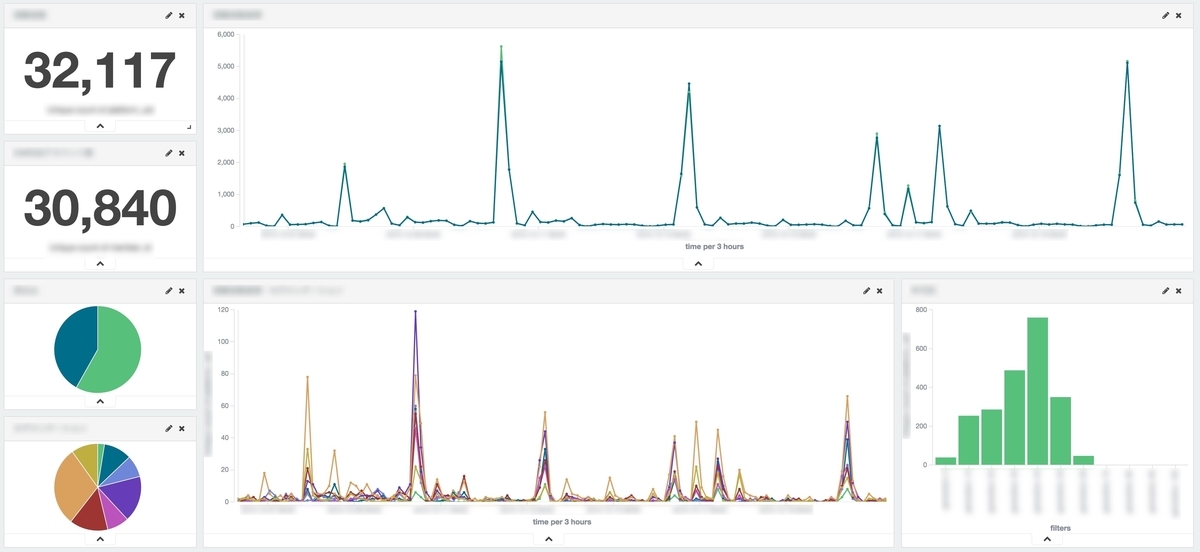Expand the caret under two-slice pie chart

(100, 401)
